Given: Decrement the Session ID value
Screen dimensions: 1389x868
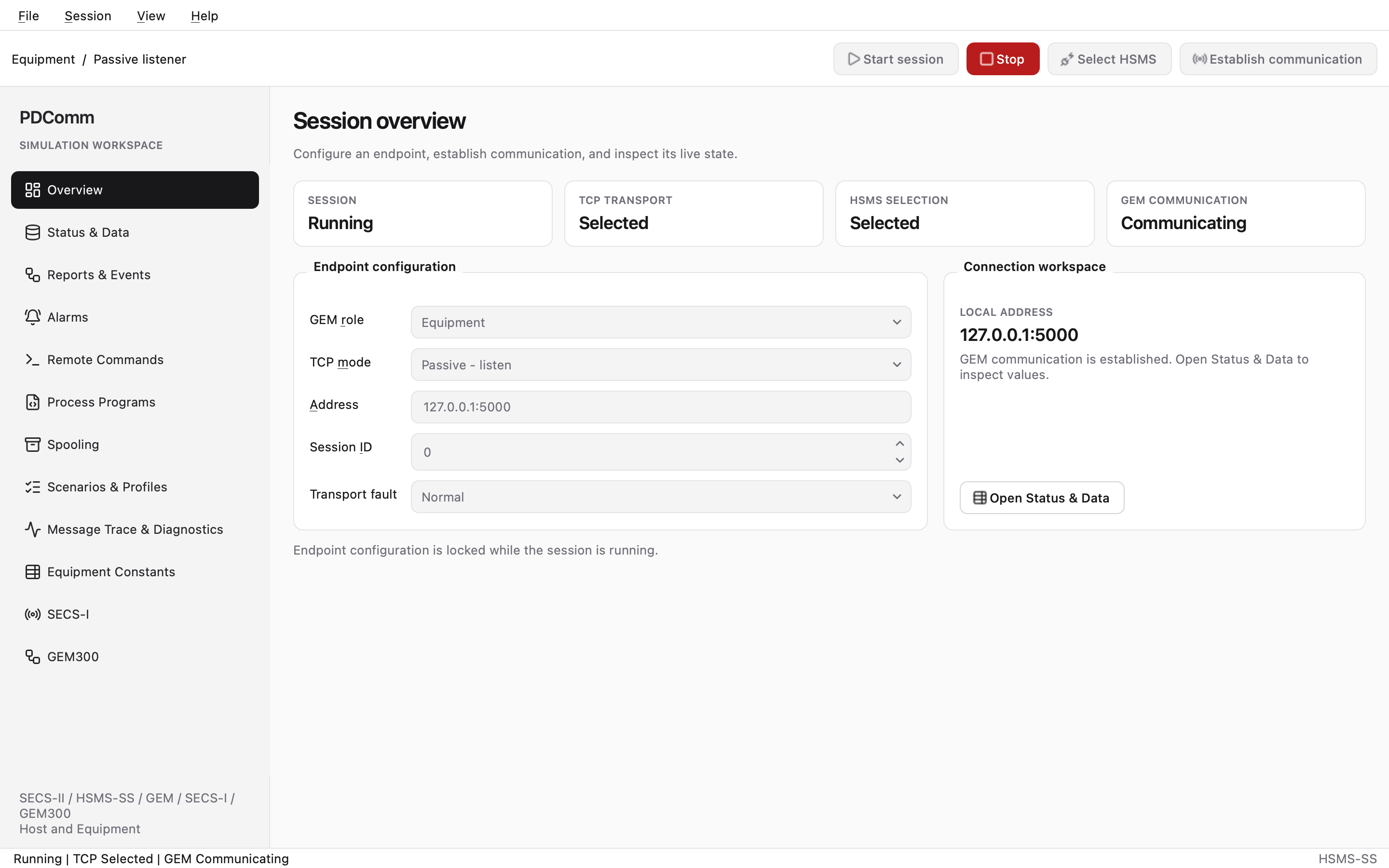Looking at the screenshot, I should tap(899, 461).
